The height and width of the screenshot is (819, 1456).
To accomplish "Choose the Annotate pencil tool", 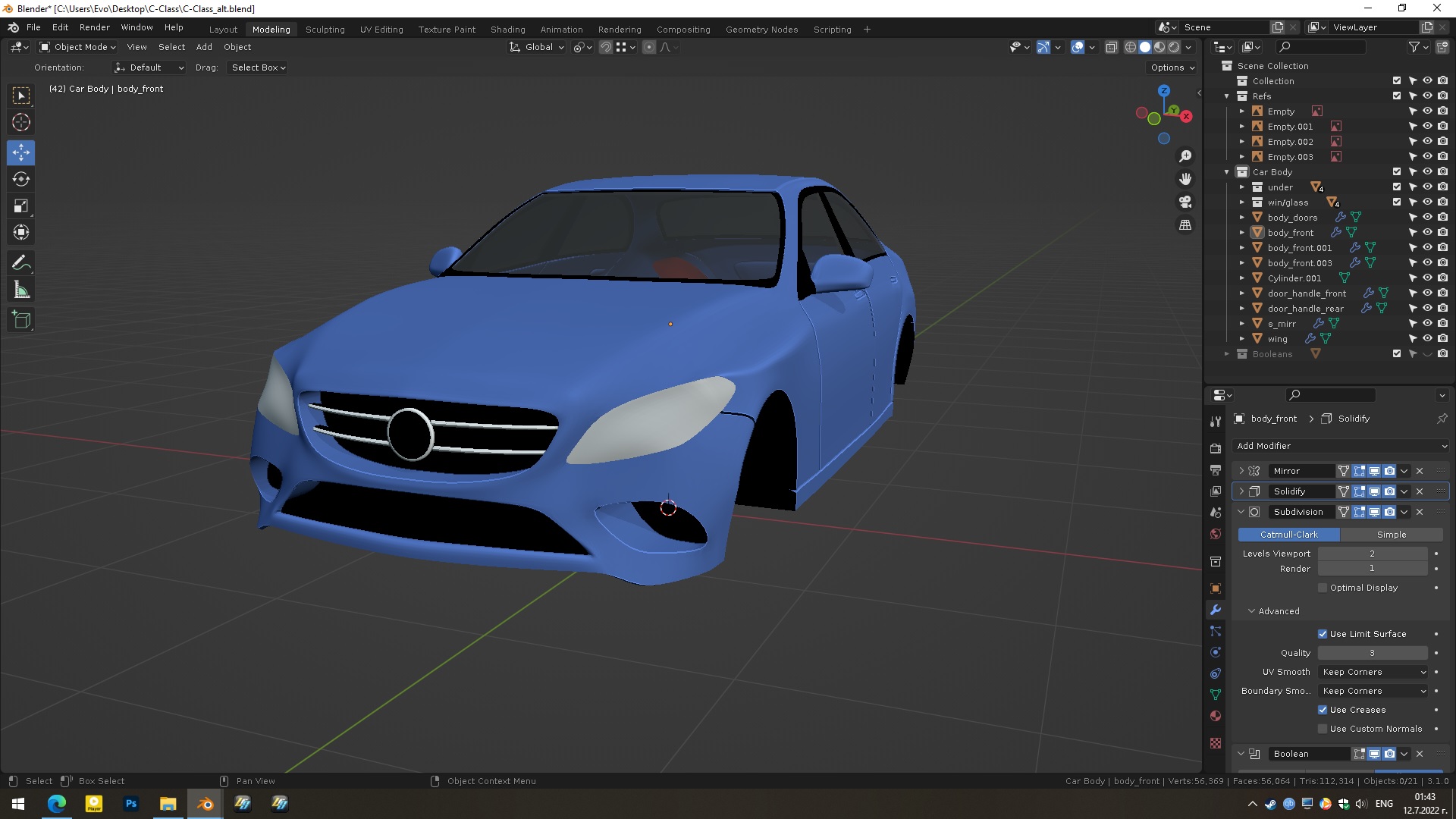I will point(21,263).
